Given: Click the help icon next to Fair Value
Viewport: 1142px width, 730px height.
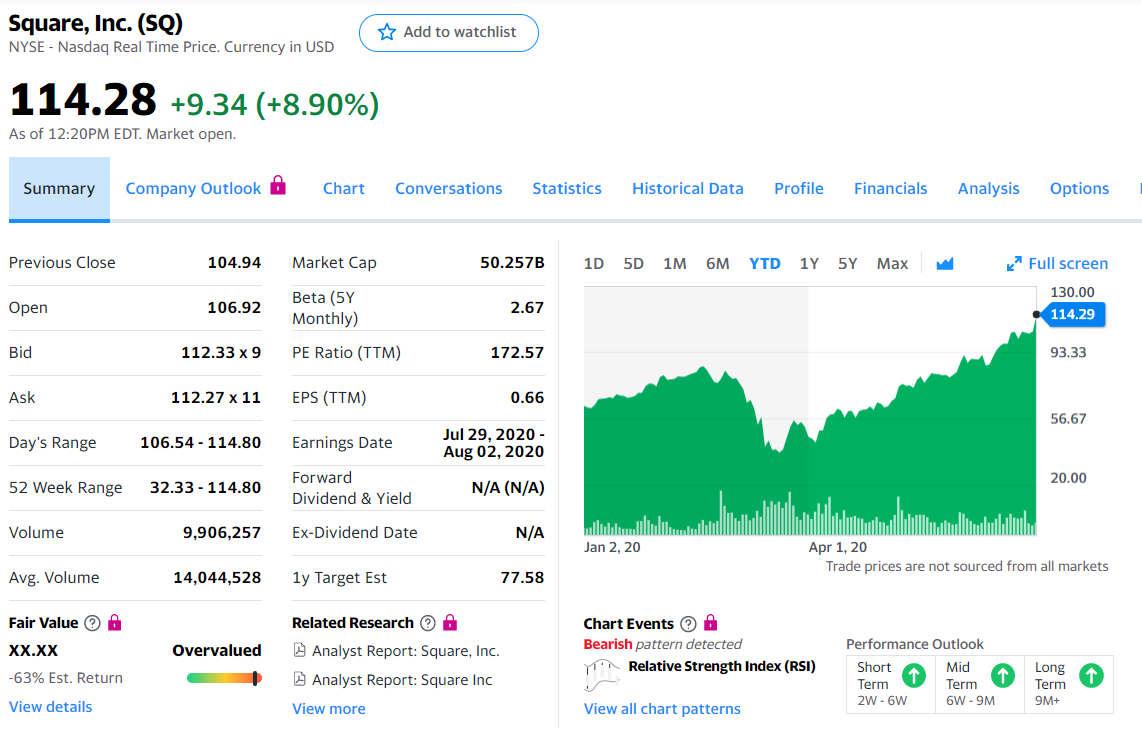Looking at the screenshot, I should (x=92, y=623).
